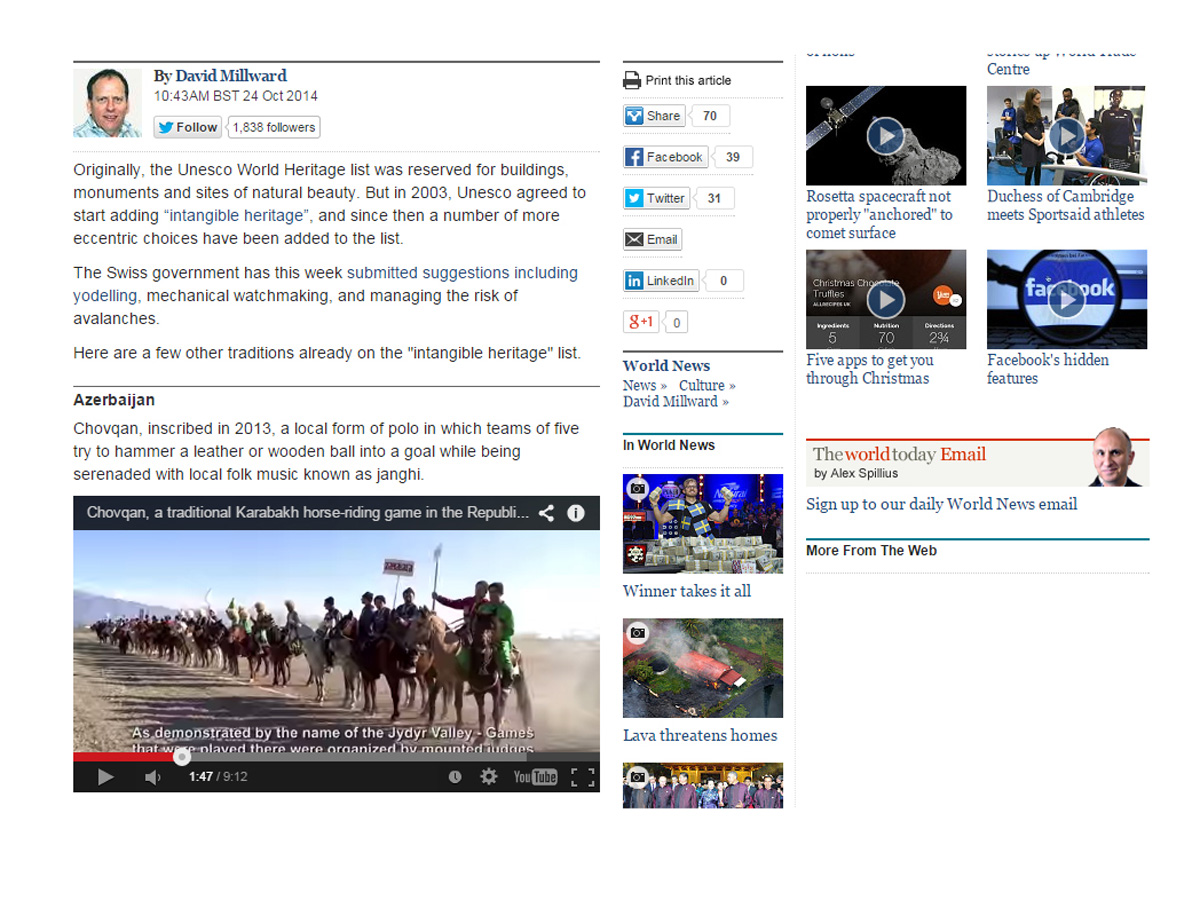Open the Culture section link
Viewport: 1200px width, 900px height.
[702, 385]
